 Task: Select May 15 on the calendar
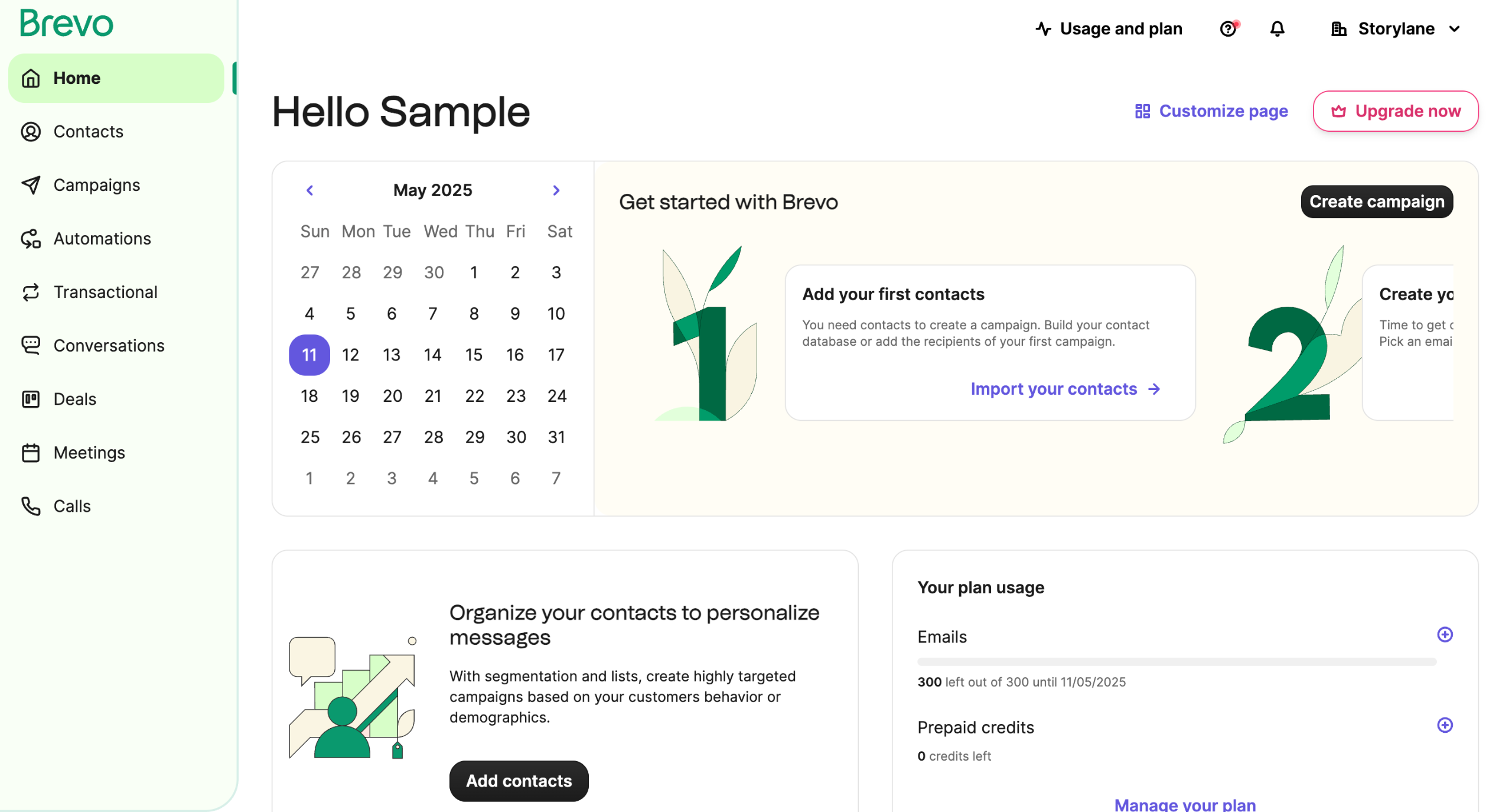pos(474,355)
